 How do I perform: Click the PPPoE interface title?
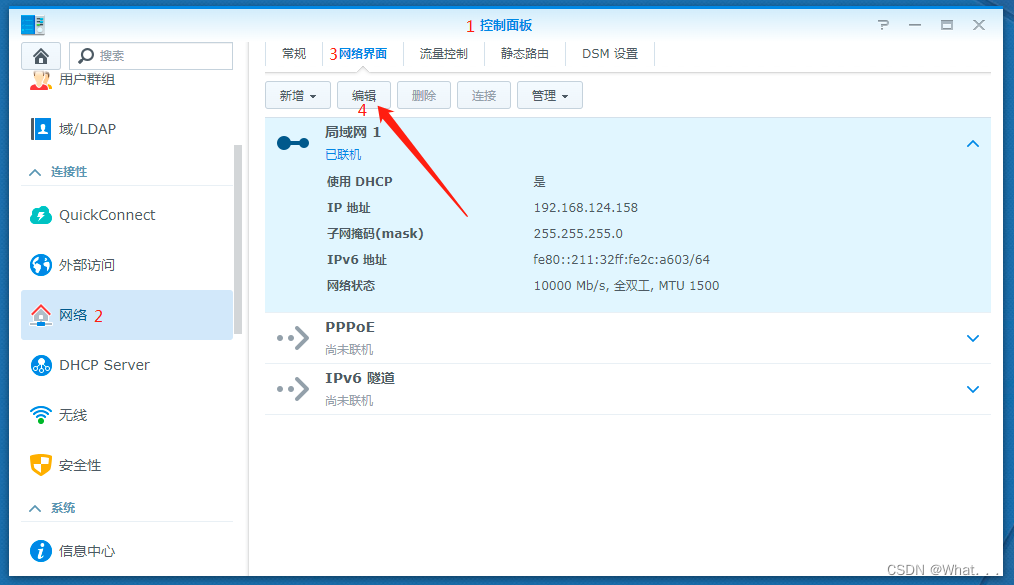pyautogui.click(x=350, y=327)
